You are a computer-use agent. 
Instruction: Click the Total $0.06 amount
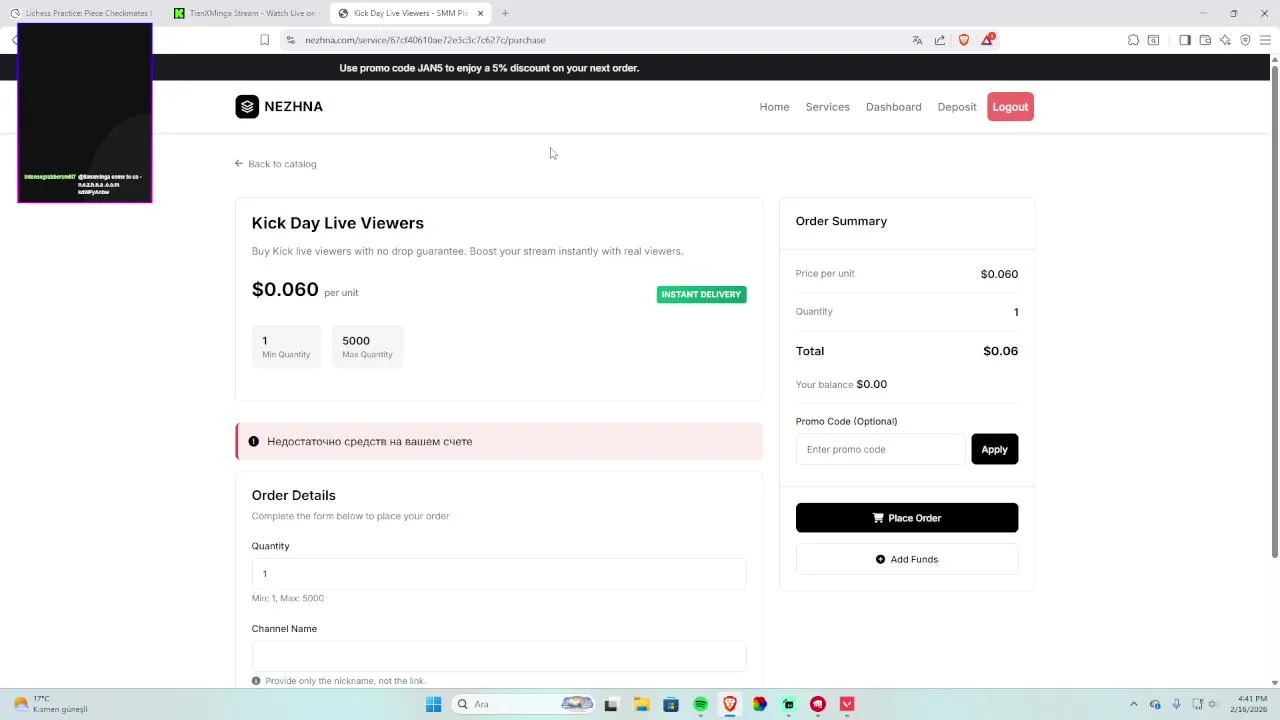[1000, 351]
